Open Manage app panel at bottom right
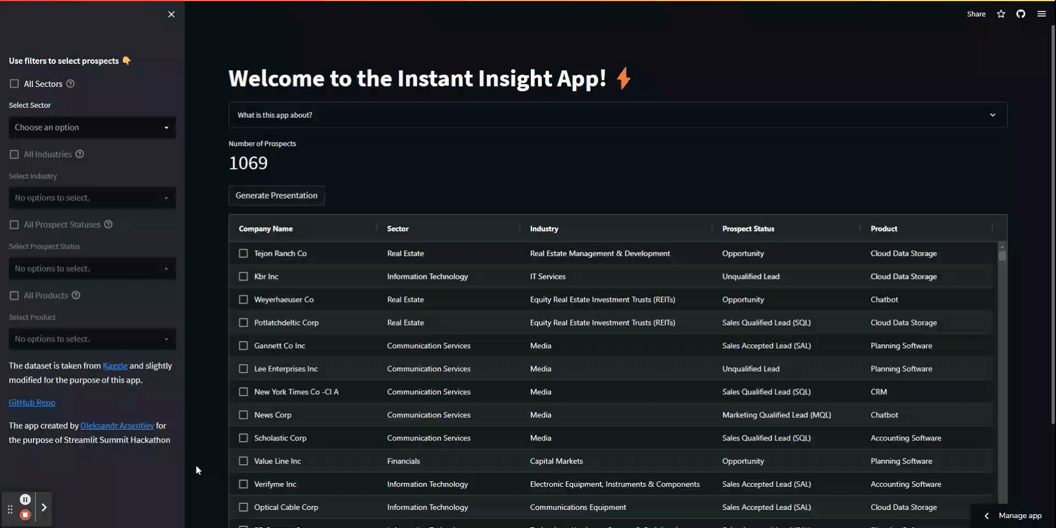Viewport: 1056px width, 528px height. [x=1013, y=516]
